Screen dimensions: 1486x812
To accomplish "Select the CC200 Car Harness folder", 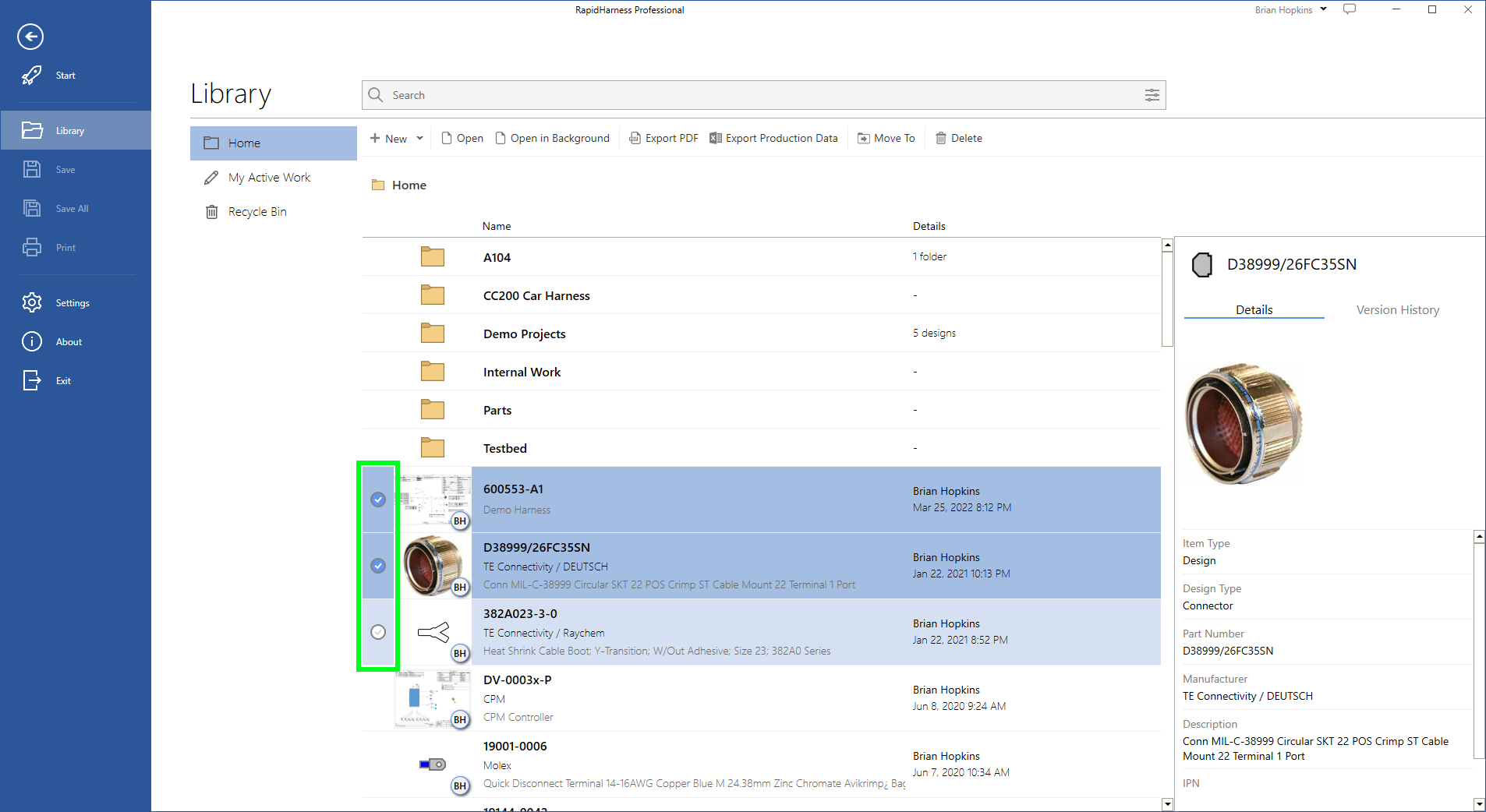I will coord(761,295).
